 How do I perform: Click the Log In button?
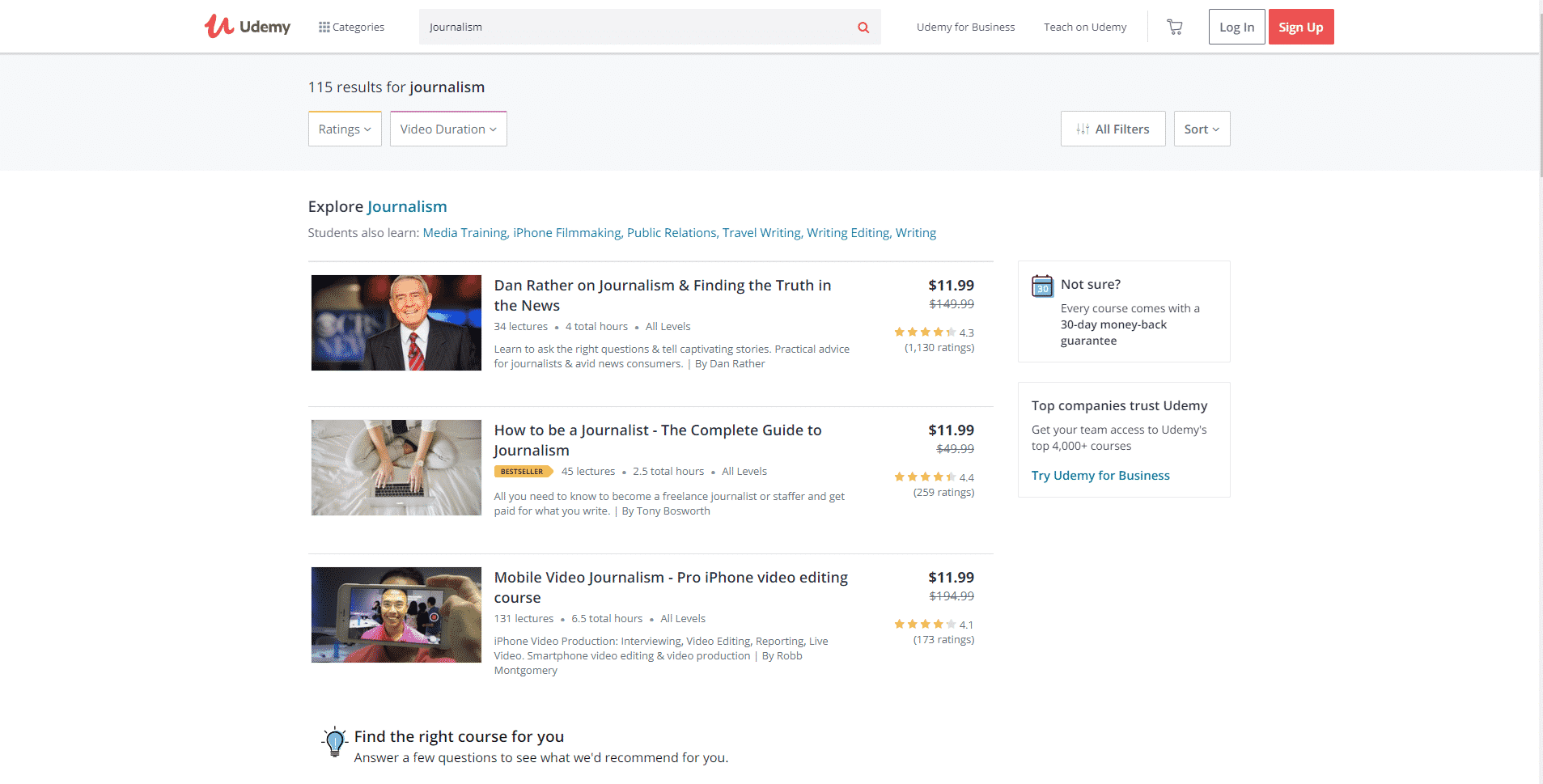(1236, 27)
